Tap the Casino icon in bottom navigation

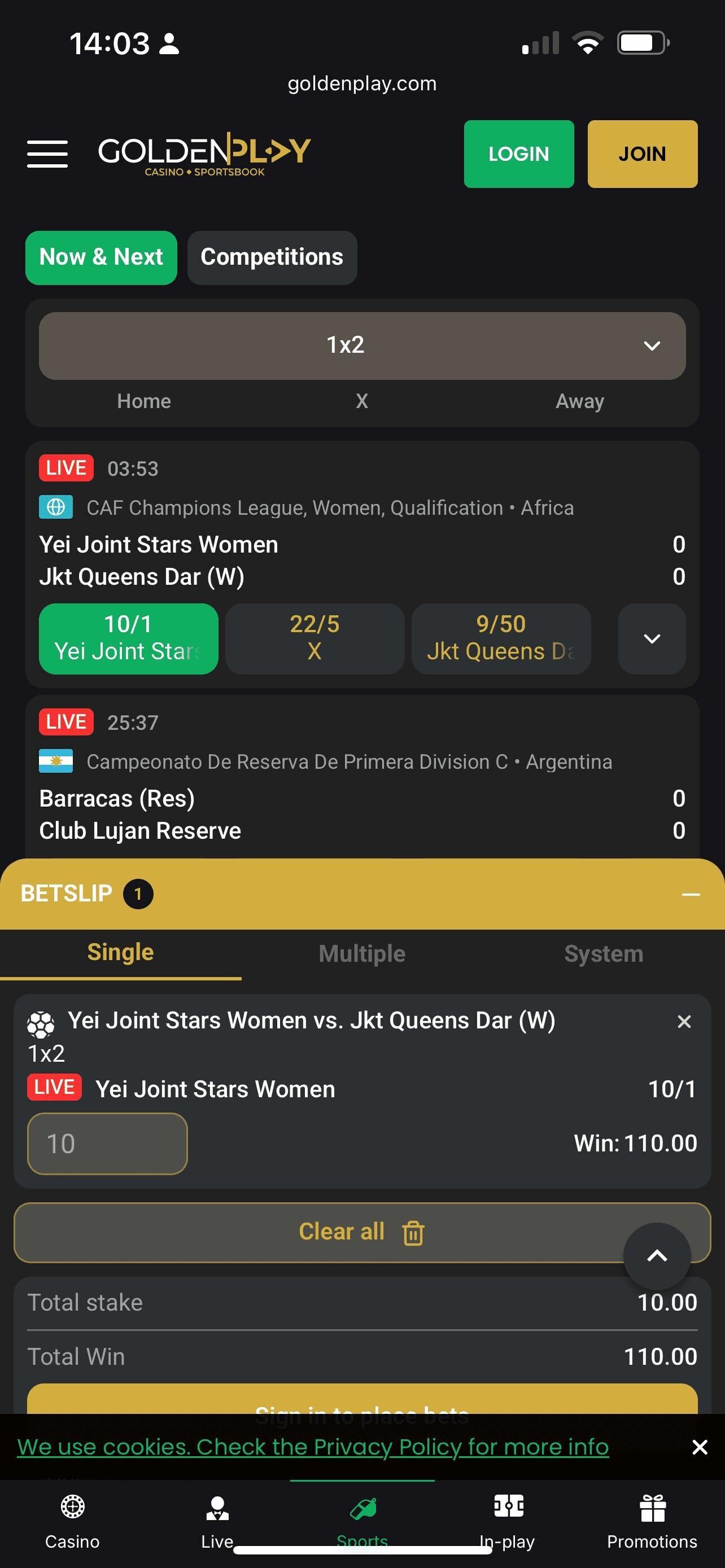[72, 1508]
